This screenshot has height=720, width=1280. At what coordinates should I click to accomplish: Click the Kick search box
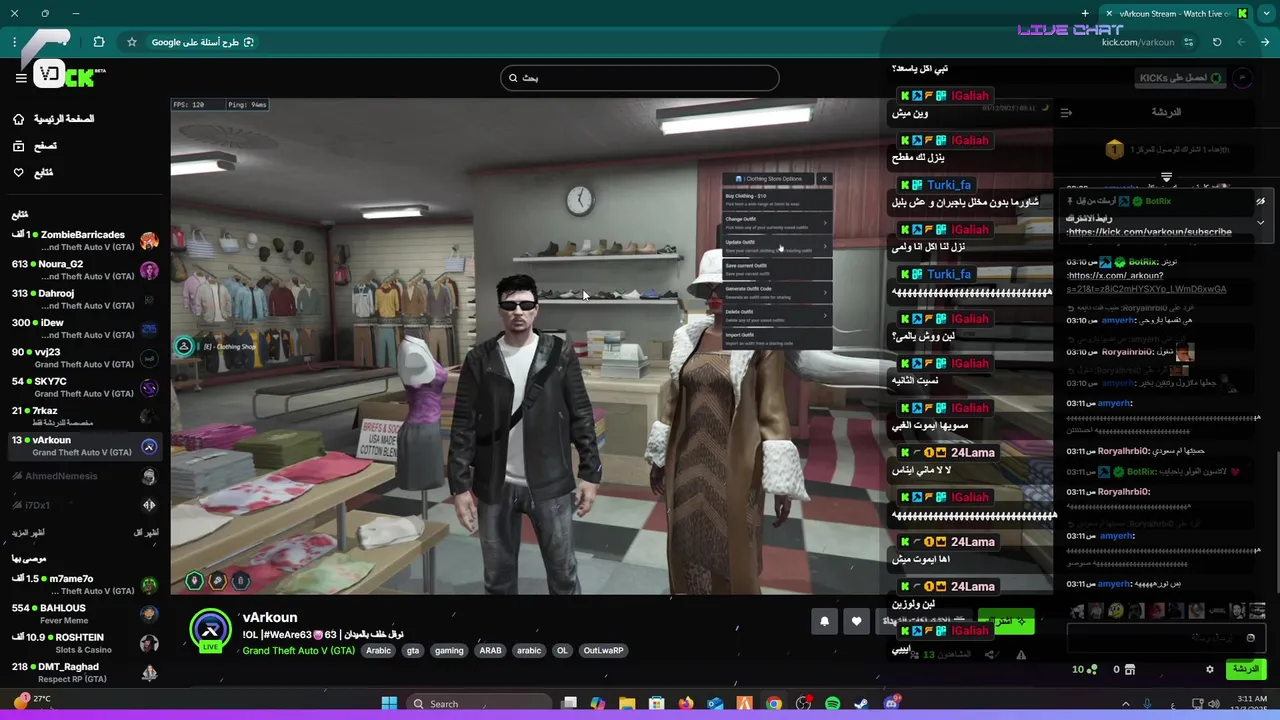639,78
